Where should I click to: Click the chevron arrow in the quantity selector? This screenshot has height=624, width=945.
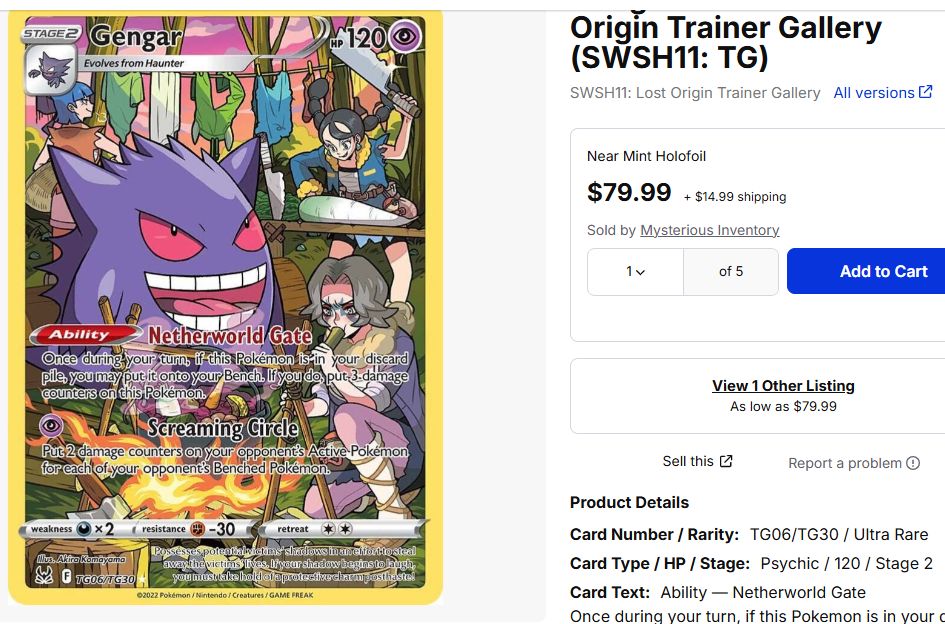(x=640, y=273)
